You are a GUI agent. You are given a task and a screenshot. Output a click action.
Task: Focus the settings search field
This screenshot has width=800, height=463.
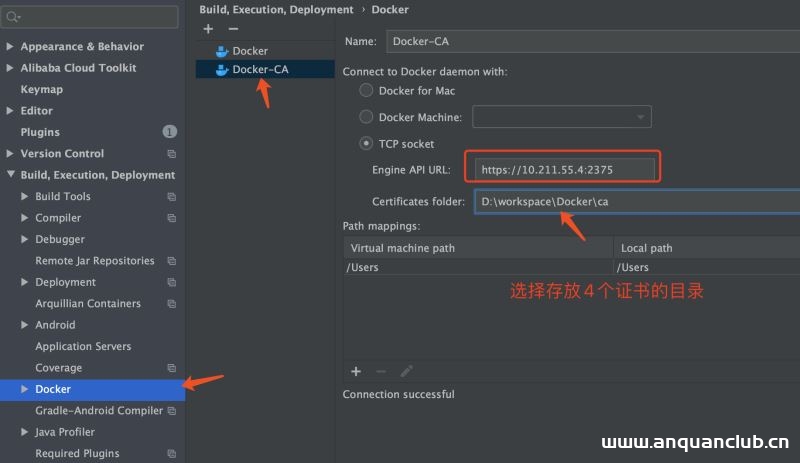coord(90,17)
